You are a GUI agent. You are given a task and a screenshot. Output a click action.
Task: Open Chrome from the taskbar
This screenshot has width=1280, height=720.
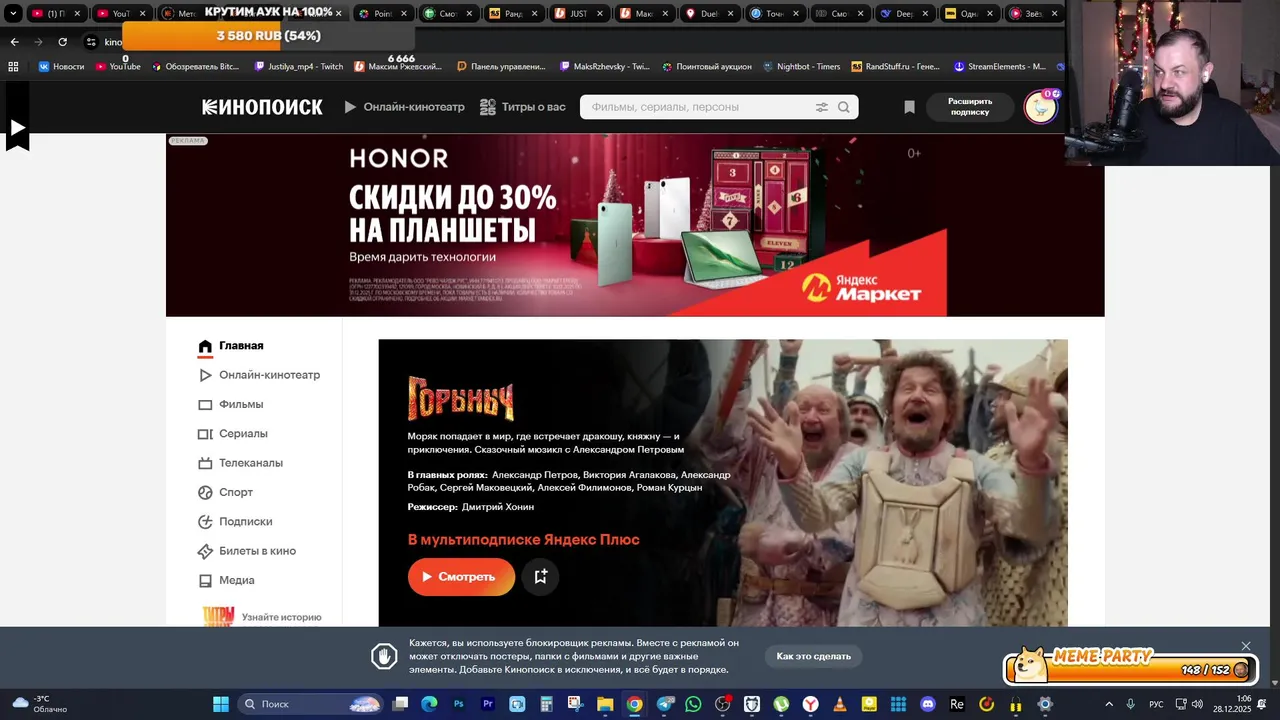tap(634, 704)
